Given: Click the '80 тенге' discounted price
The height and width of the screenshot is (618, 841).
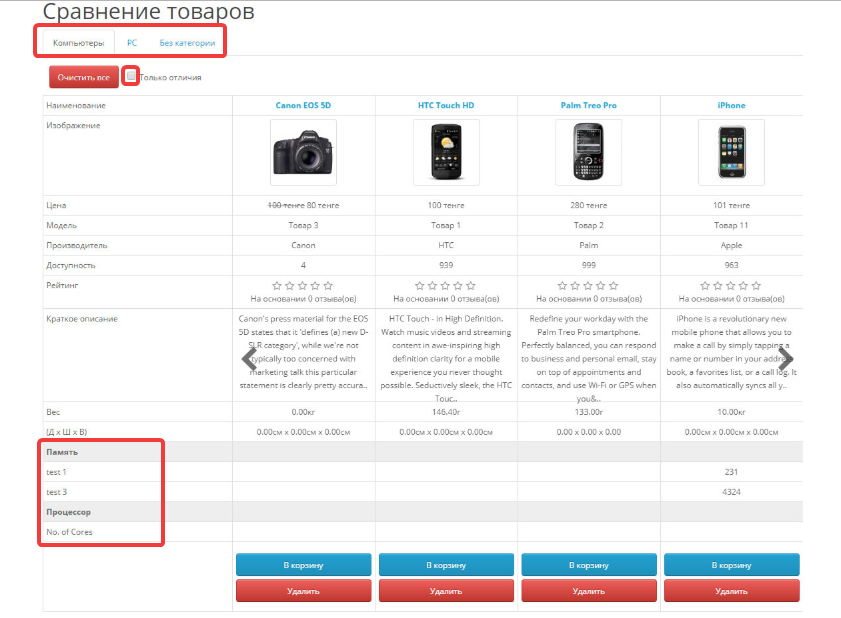Looking at the screenshot, I should 322,205.
